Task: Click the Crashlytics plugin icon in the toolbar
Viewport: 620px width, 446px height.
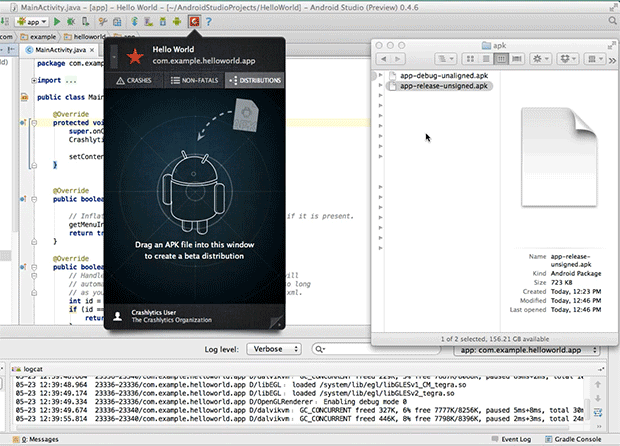Action: click(196, 20)
